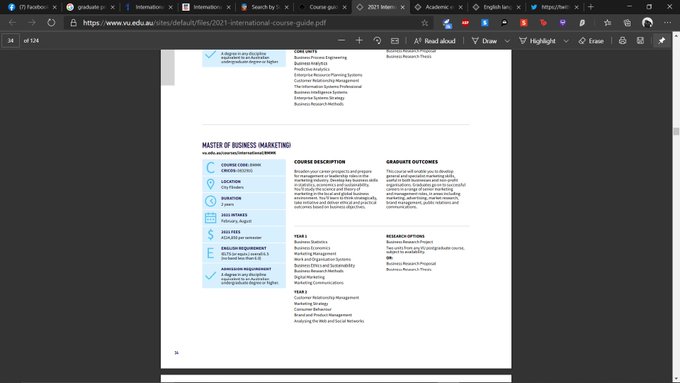The height and width of the screenshot is (383, 680).
Task: Select the Erase tool
Action: [x=591, y=41]
